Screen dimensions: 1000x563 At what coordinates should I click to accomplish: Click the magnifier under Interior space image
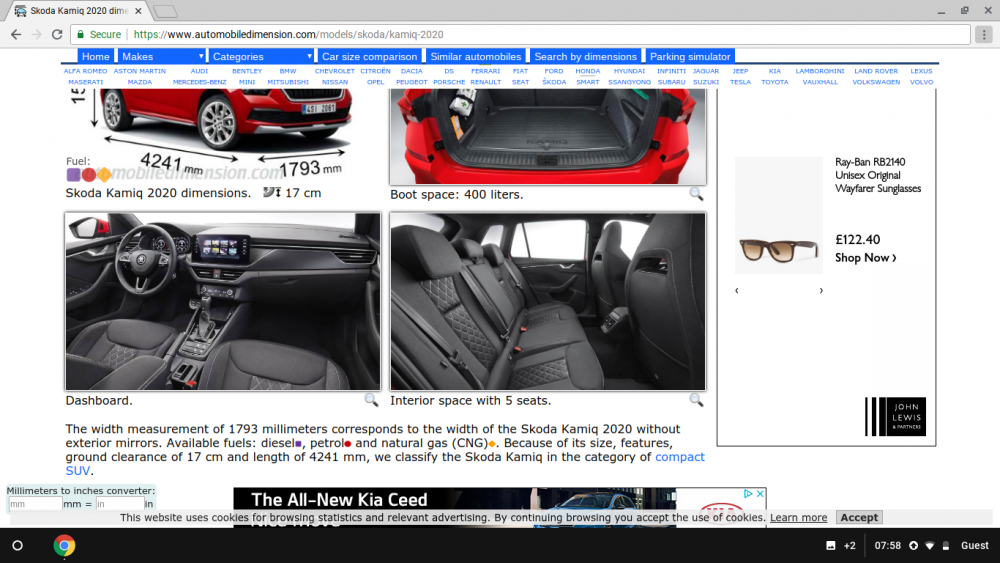(x=696, y=400)
